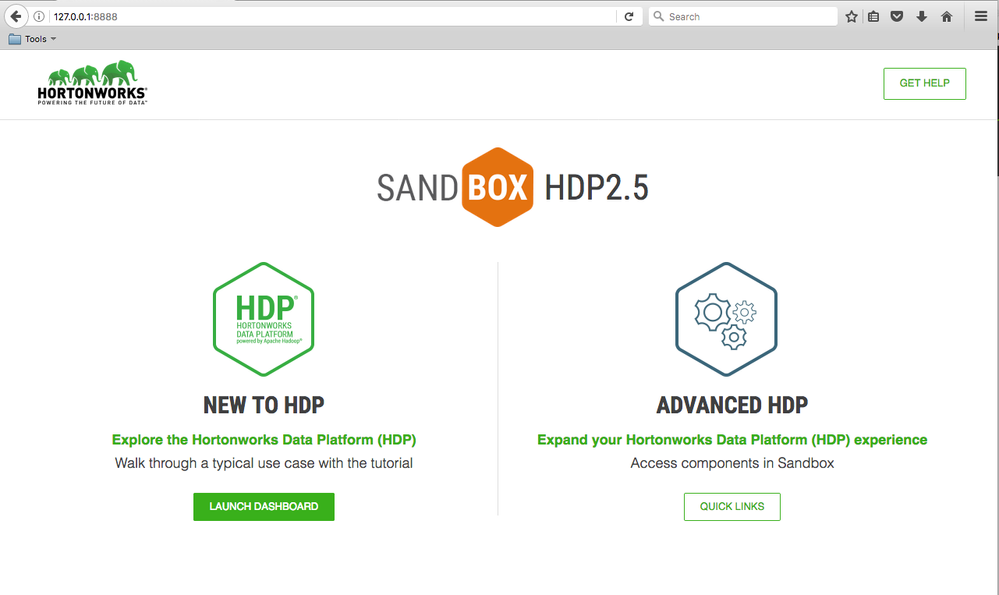The image size is (999, 595).
Task: Click into the browser Search field
Action: coord(743,17)
